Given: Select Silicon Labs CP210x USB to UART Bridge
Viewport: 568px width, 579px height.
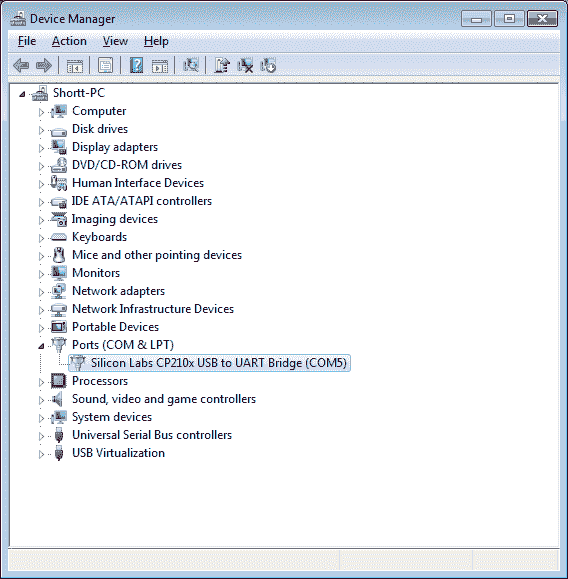Looking at the screenshot, I should 209,363.
